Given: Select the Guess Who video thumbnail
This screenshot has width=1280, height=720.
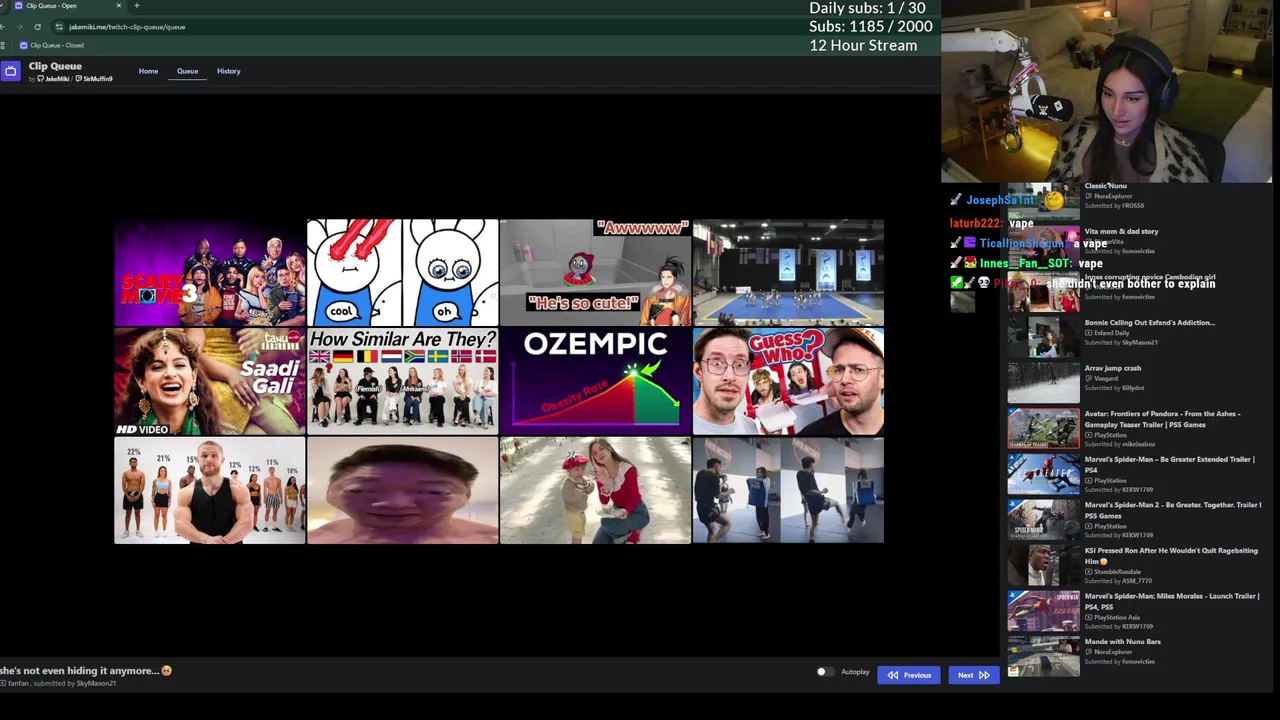Looking at the screenshot, I should pyautogui.click(x=788, y=381).
